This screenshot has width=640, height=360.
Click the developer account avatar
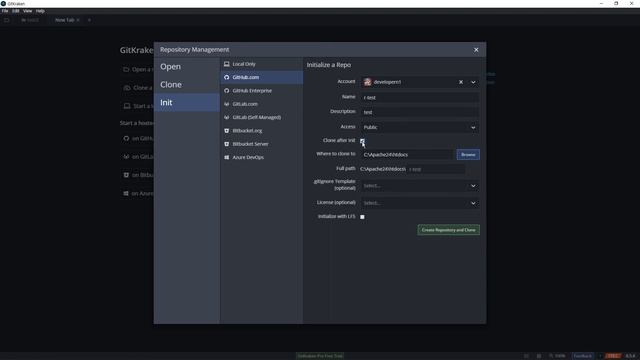367,82
